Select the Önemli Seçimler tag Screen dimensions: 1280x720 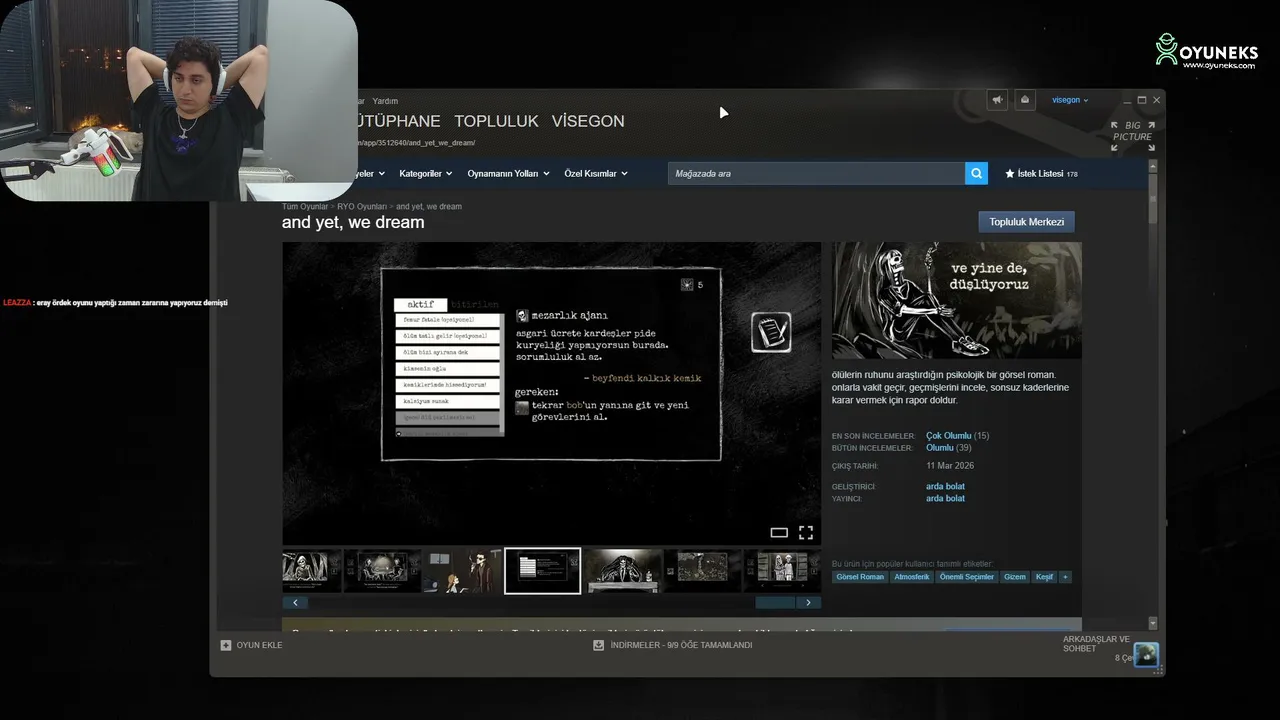pyautogui.click(x=967, y=577)
